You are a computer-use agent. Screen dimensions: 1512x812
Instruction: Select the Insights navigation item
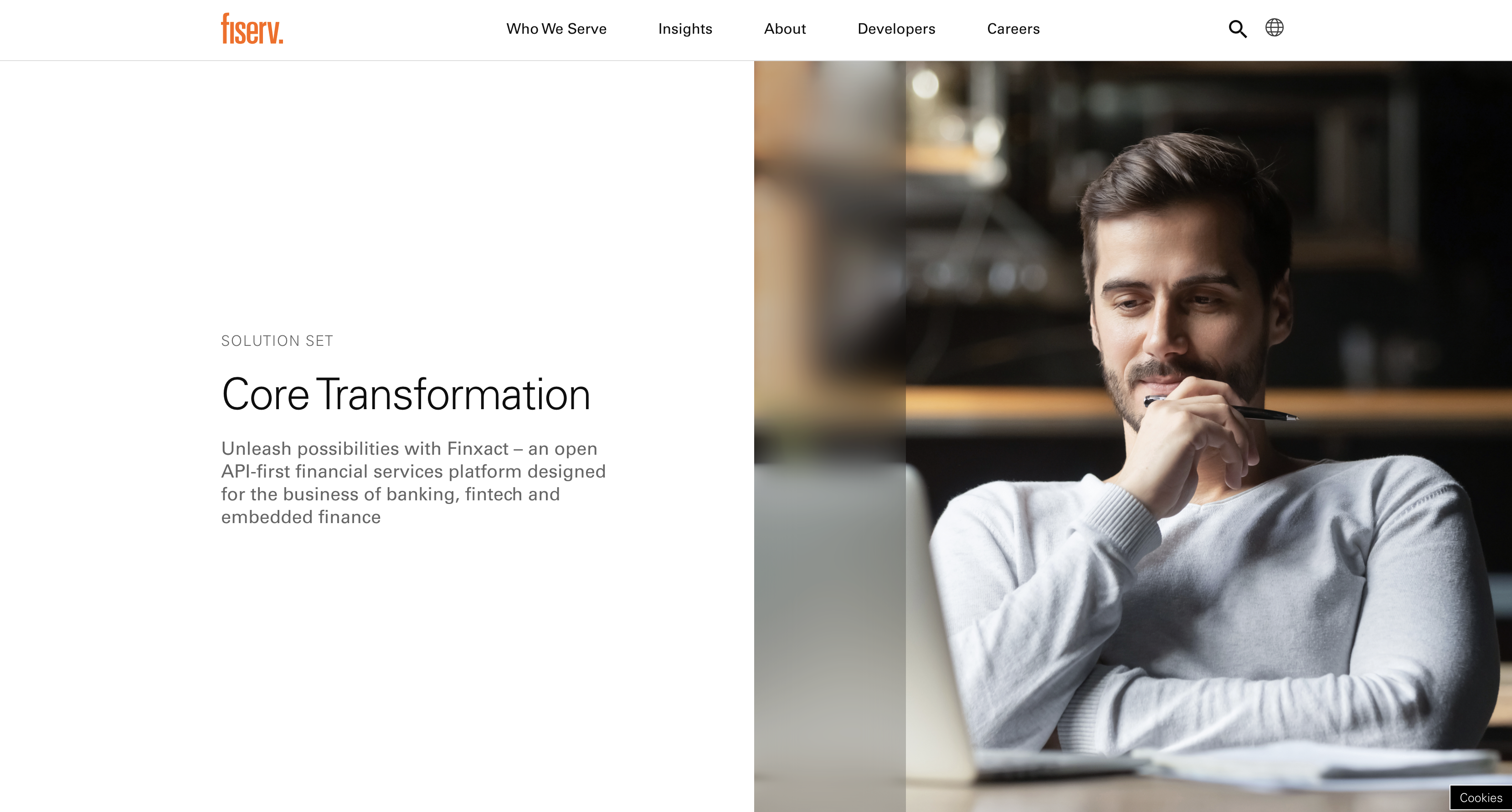(x=685, y=29)
